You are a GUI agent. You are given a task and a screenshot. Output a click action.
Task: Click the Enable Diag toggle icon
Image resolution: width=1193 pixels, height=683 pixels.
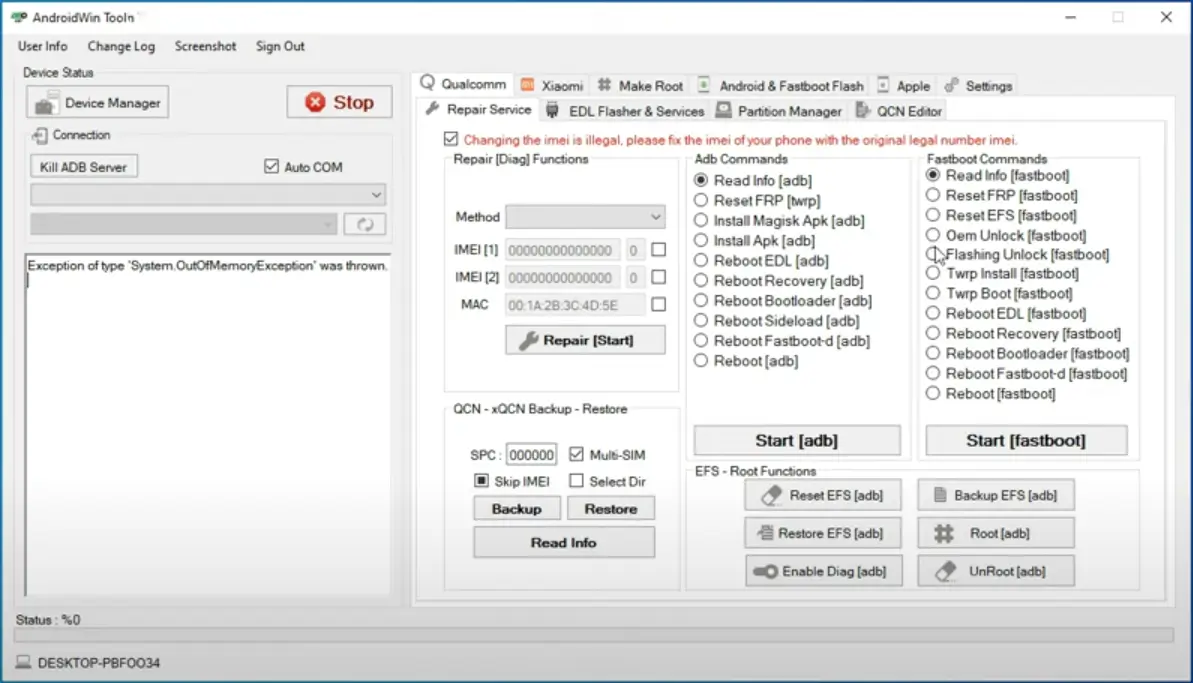[x=765, y=571]
